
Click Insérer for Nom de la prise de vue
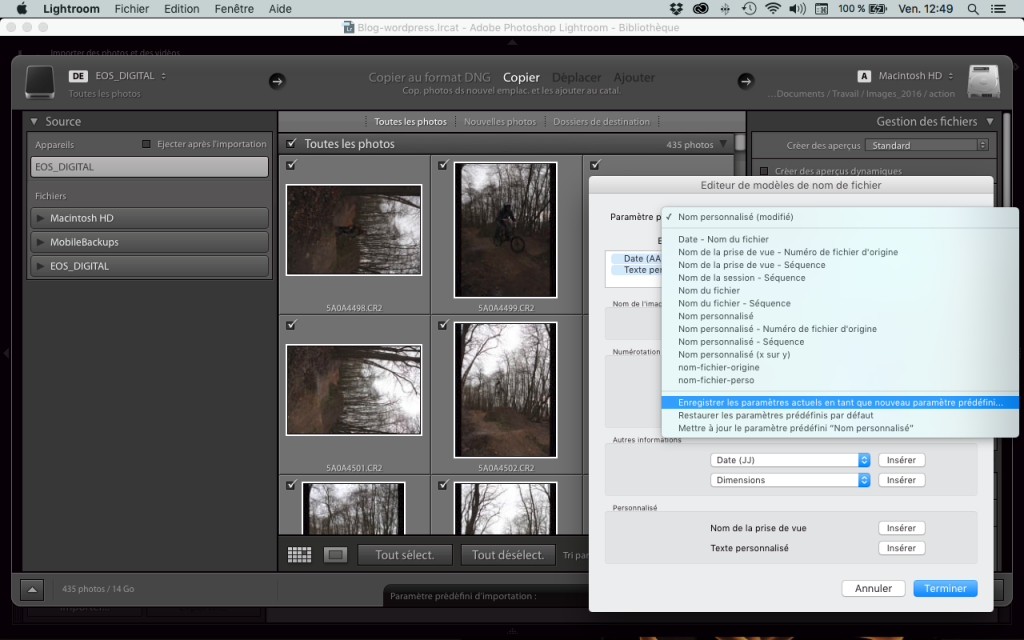click(901, 528)
